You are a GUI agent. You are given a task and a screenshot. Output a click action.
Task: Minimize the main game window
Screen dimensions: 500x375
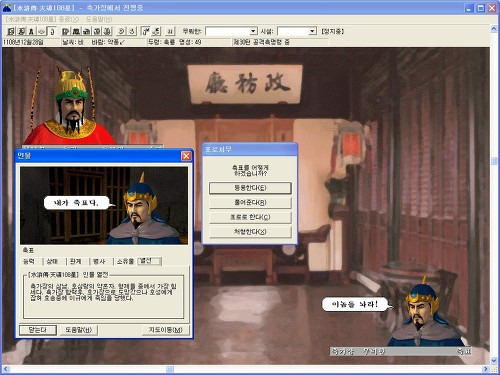469,8
